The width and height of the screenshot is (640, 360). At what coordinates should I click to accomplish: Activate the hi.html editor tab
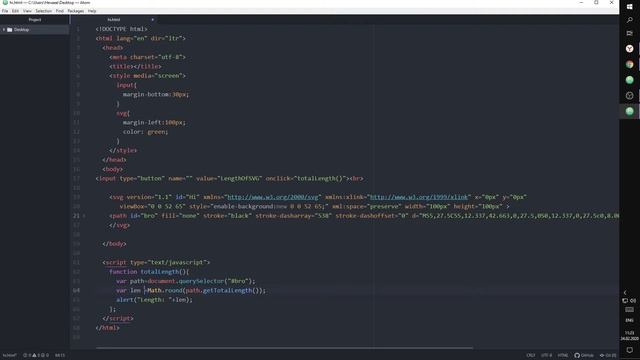(114, 20)
